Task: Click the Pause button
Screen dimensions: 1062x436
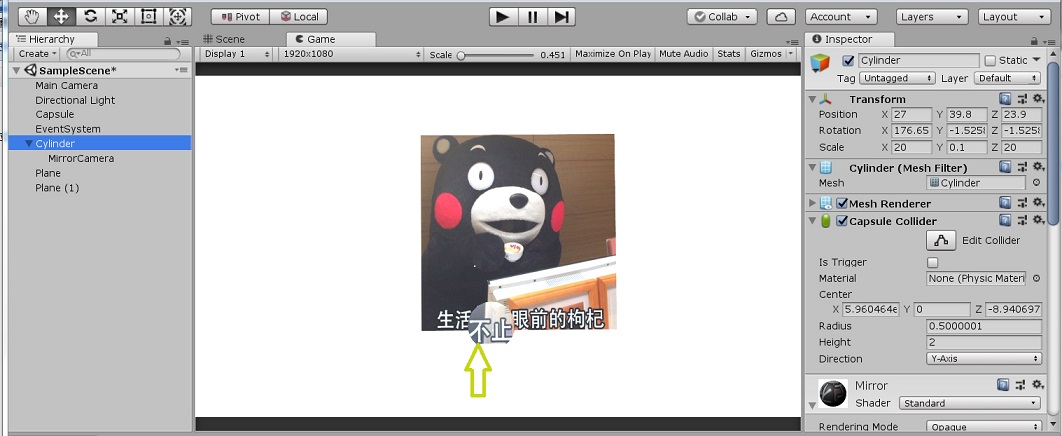Action: pyautogui.click(x=532, y=17)
